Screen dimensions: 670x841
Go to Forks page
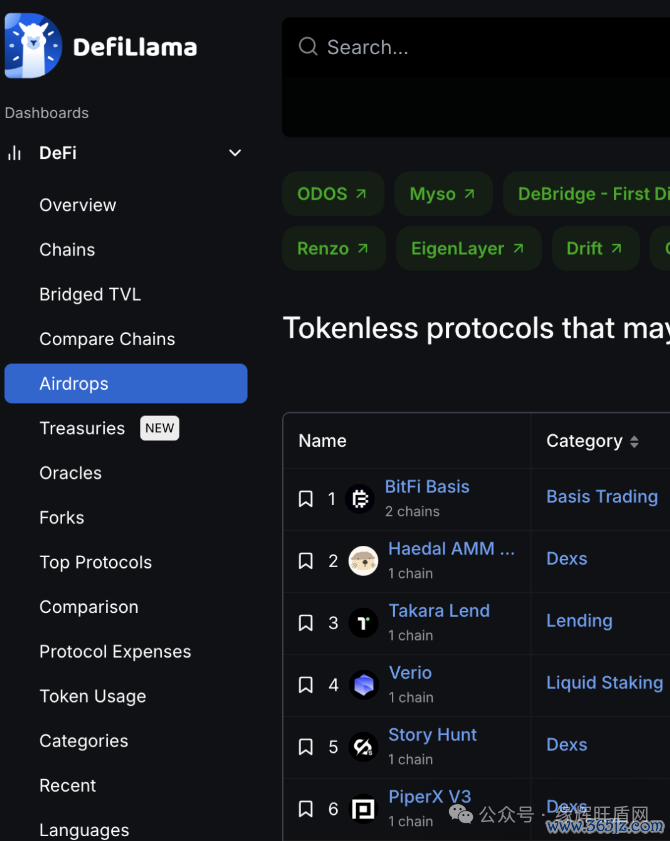(x=62, y=518)
